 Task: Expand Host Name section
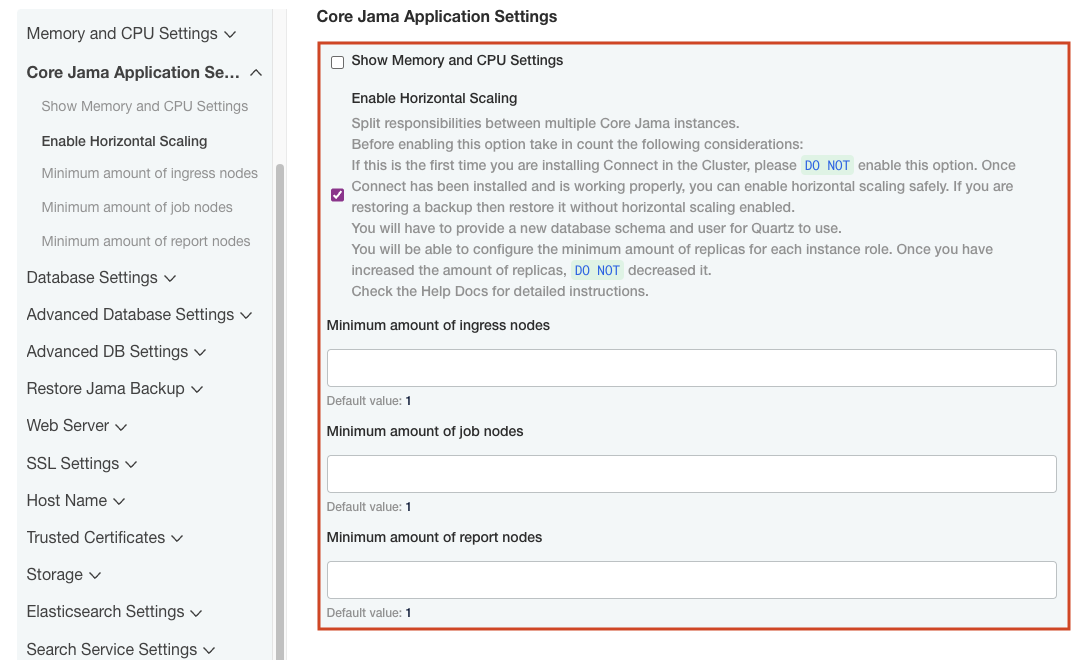click(76, 500)
